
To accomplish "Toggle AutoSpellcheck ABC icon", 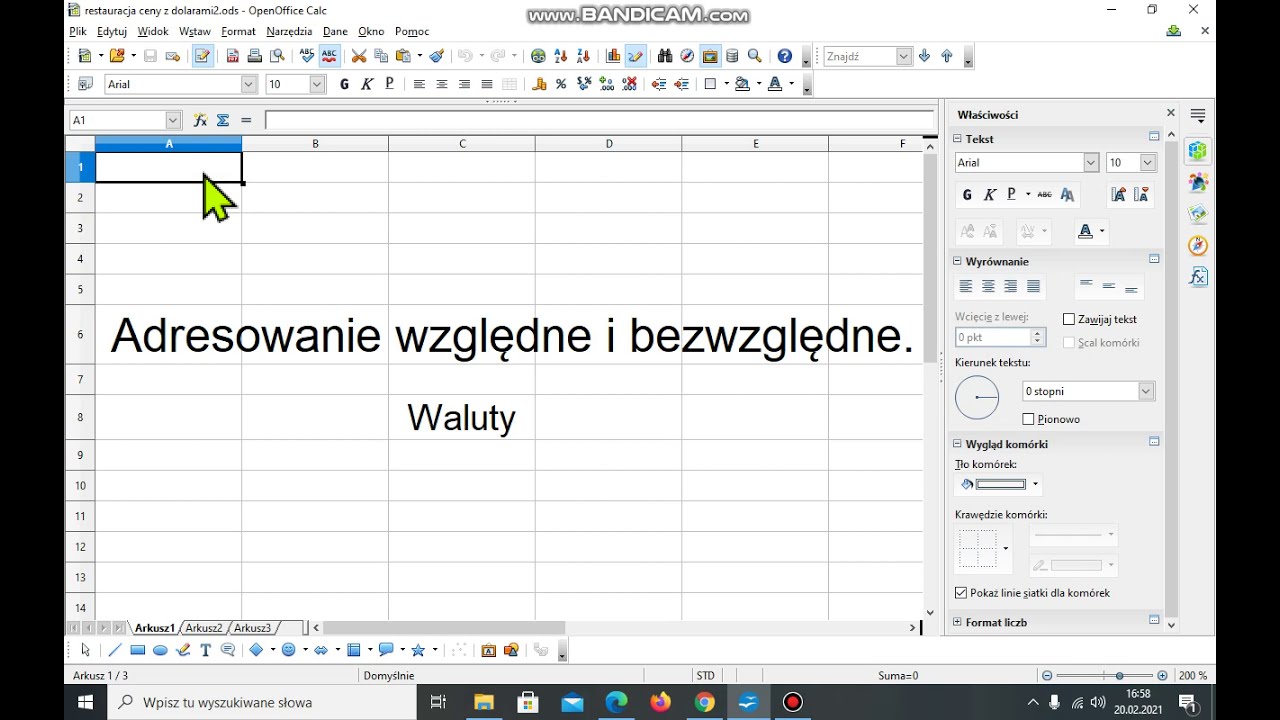I will point(329,56).
